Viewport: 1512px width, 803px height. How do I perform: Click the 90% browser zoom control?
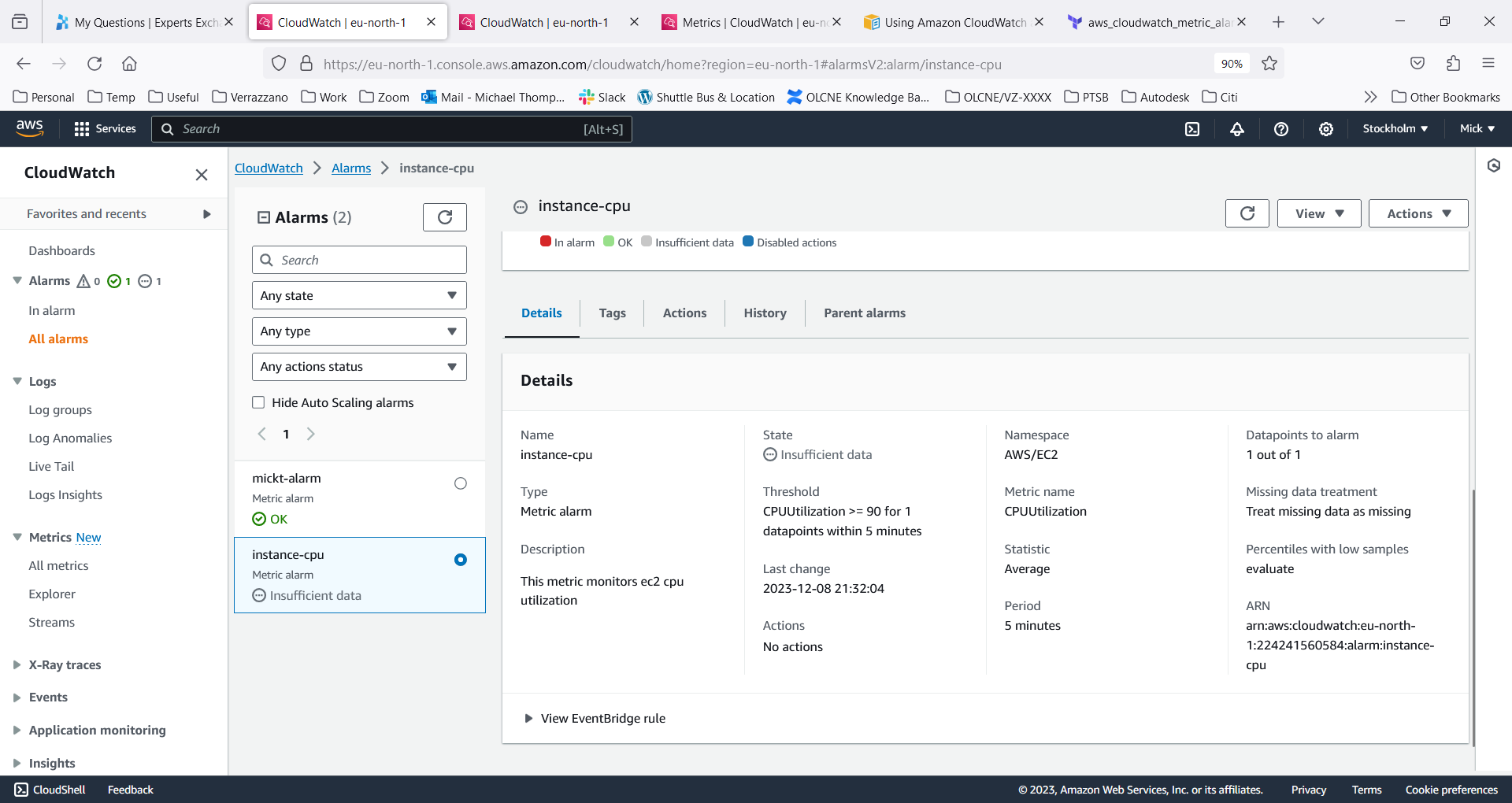(x=1231, y=64)
